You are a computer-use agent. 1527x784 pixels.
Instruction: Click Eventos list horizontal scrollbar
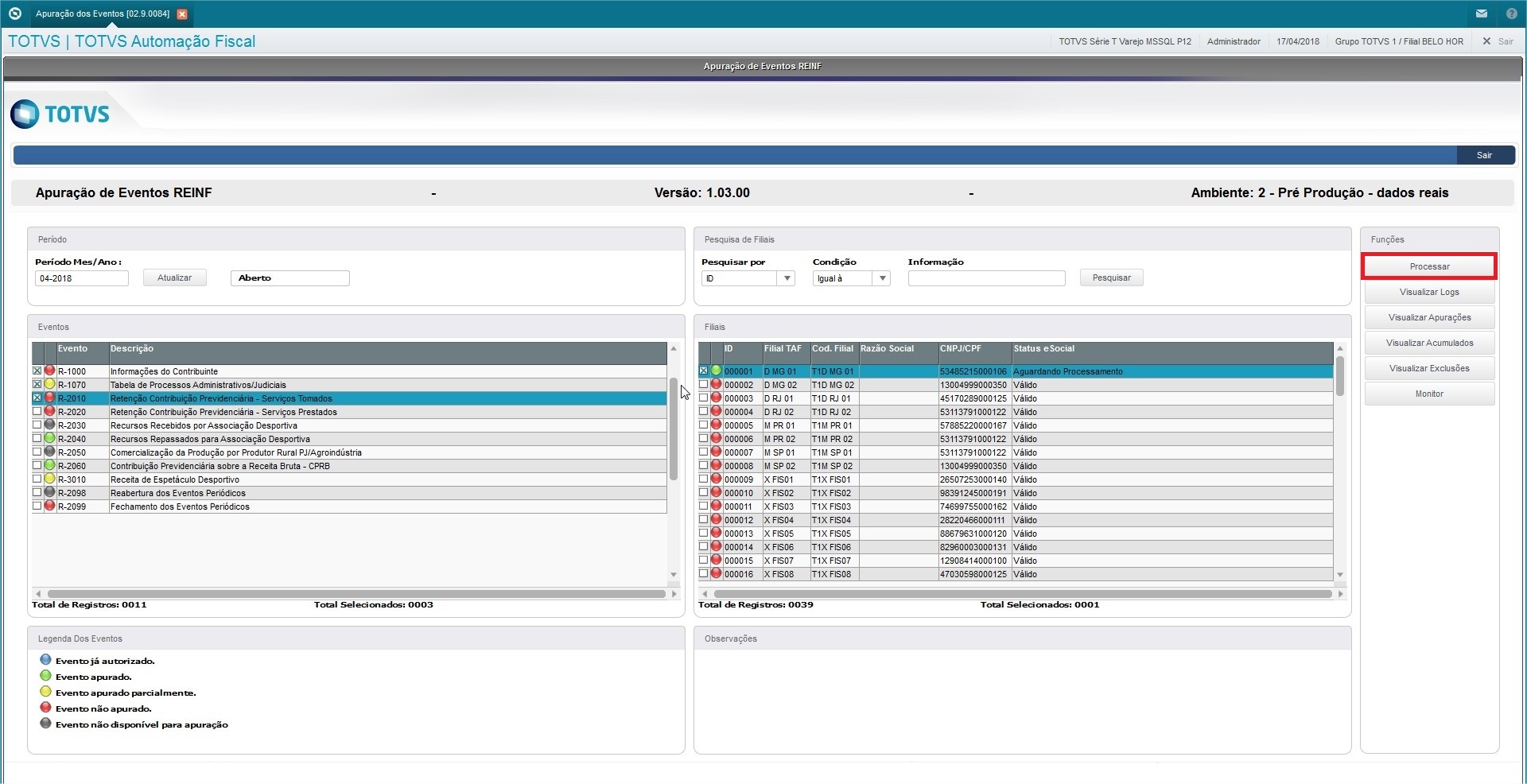tap(356, 594)
